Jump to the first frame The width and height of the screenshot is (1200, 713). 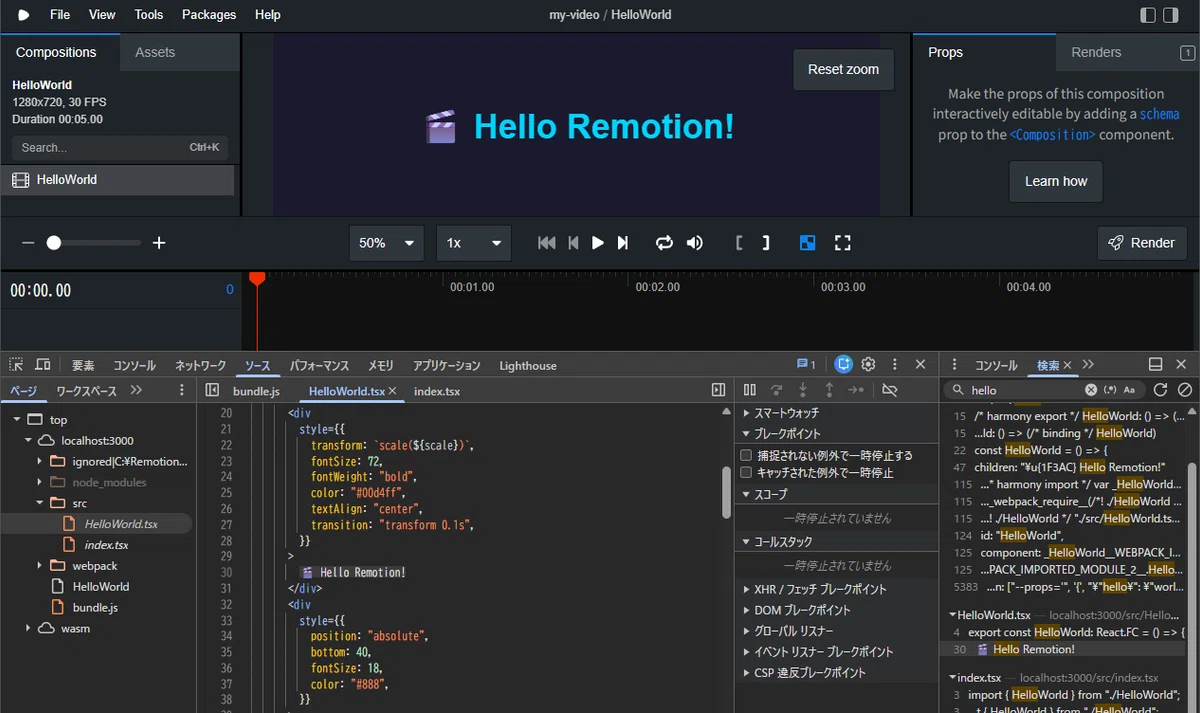pyautogui.click(x=547, y=243)
